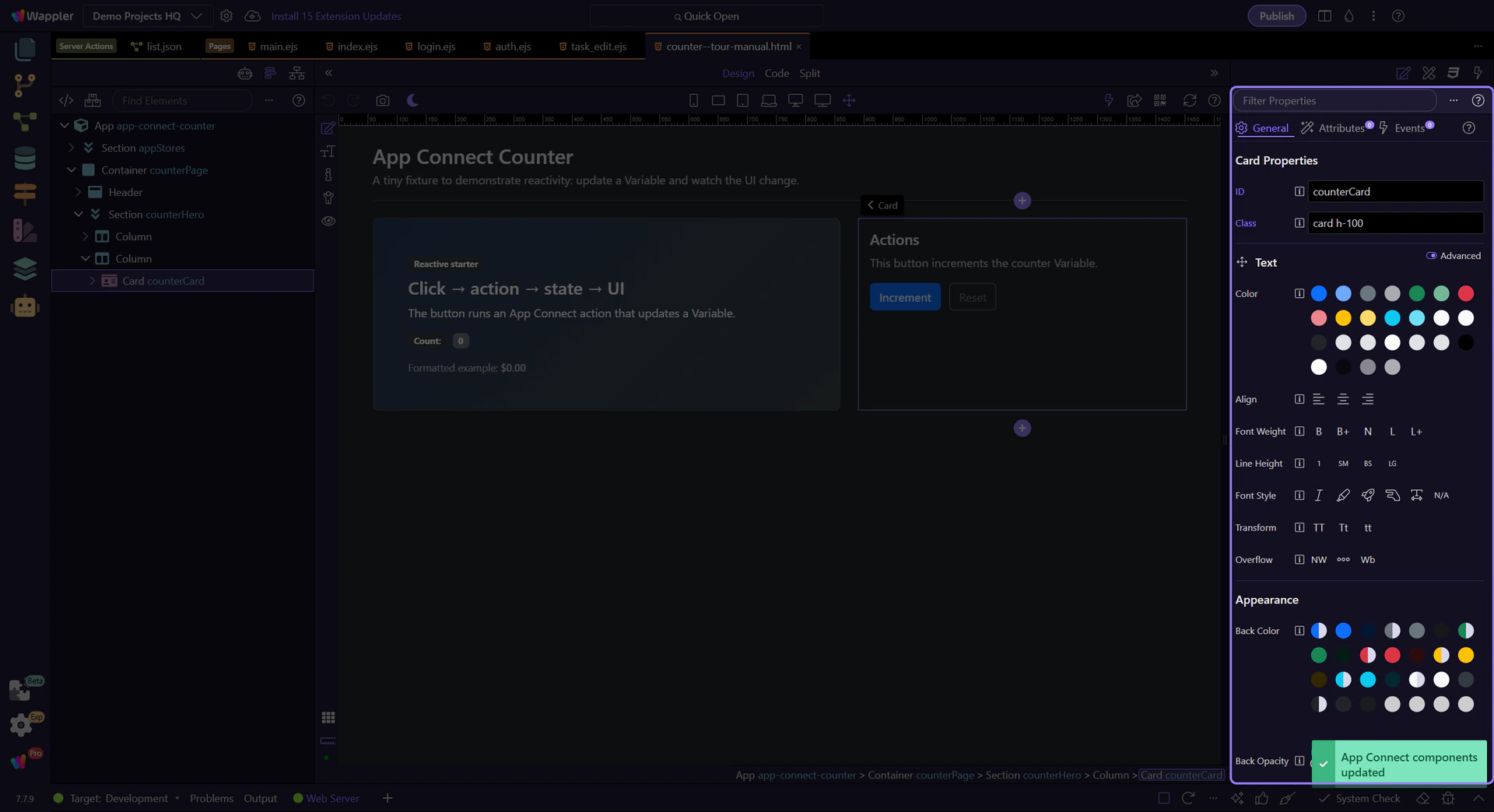The width and height of the screenshot is (1494, 812).
Task: Toggle dark mode moon icon
Action: pos(412,100)
